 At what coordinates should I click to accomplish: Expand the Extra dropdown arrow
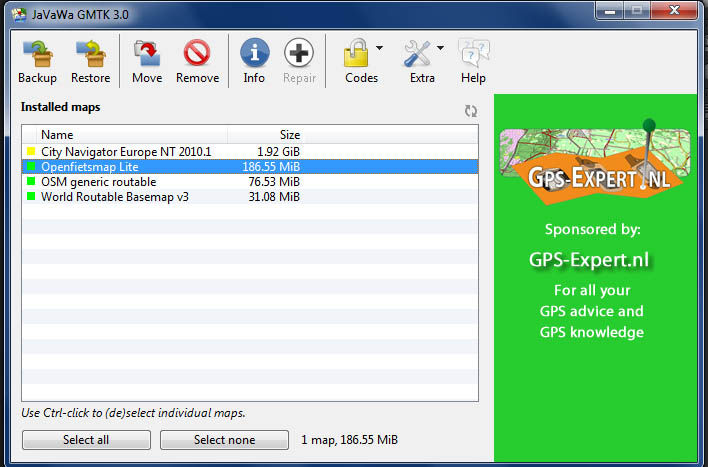[x=441, y=47]
